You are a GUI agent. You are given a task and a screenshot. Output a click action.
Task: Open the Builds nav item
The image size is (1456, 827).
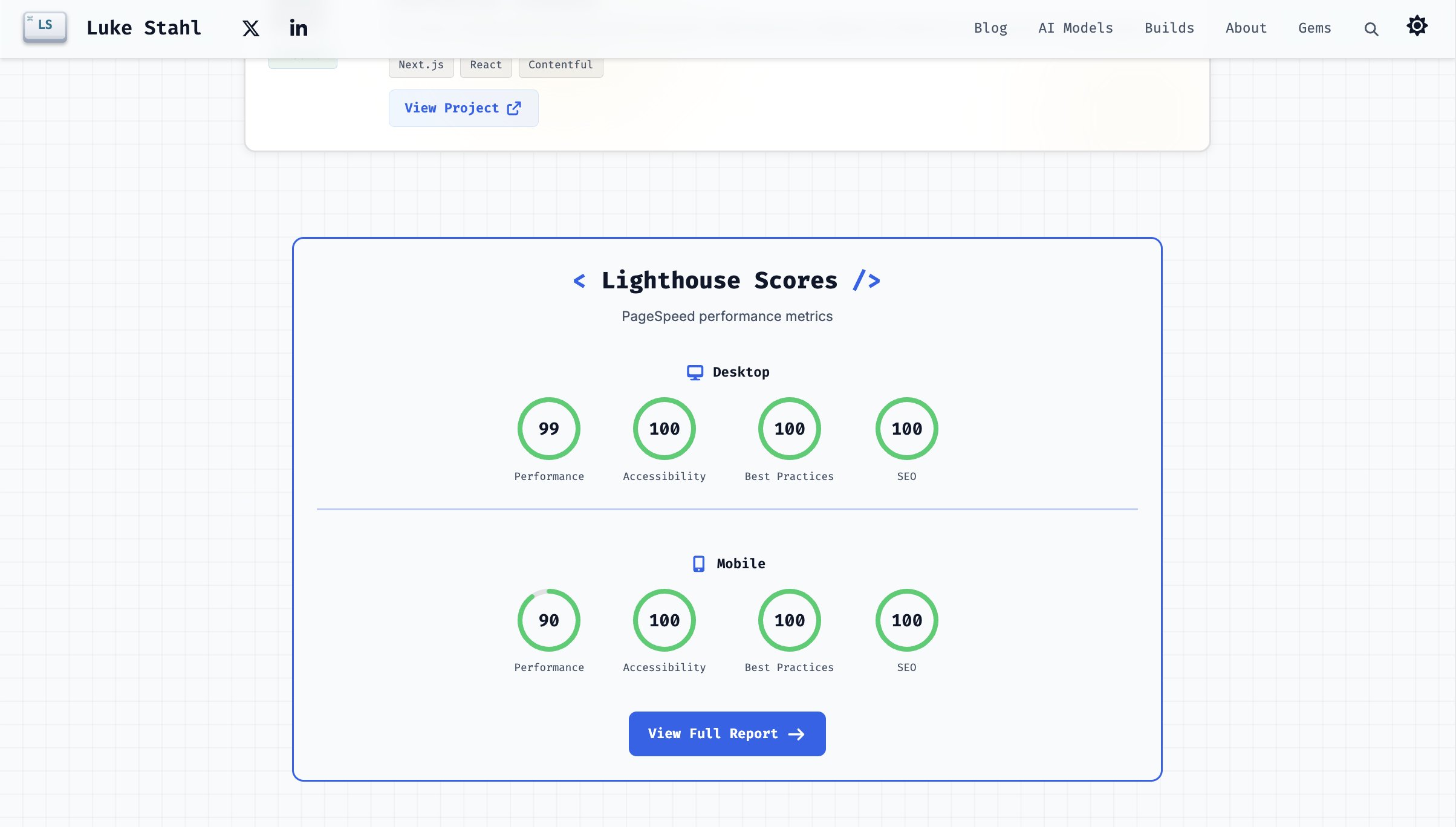pyautogui.click(x=1169, y=28)
